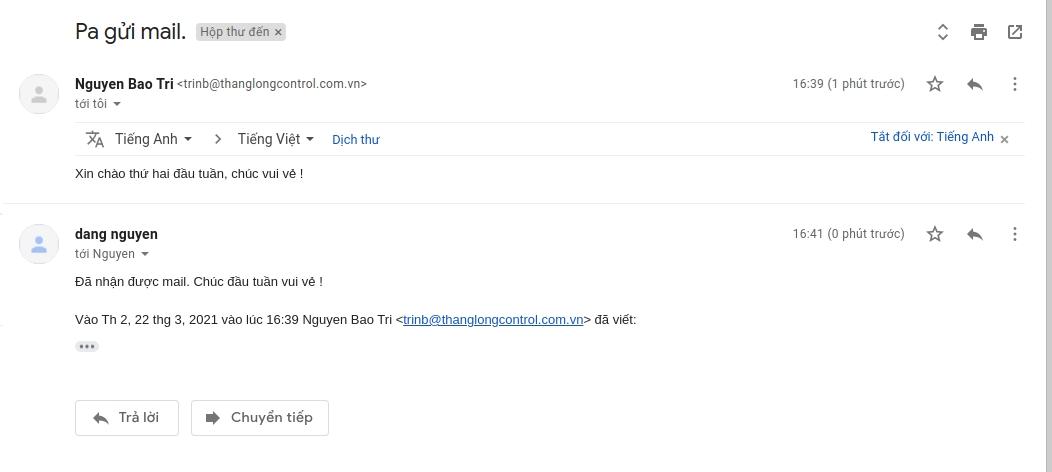Open more options for Nguyen Bao Tri's message
The image size is (1052, 472).
(1014, 84)
